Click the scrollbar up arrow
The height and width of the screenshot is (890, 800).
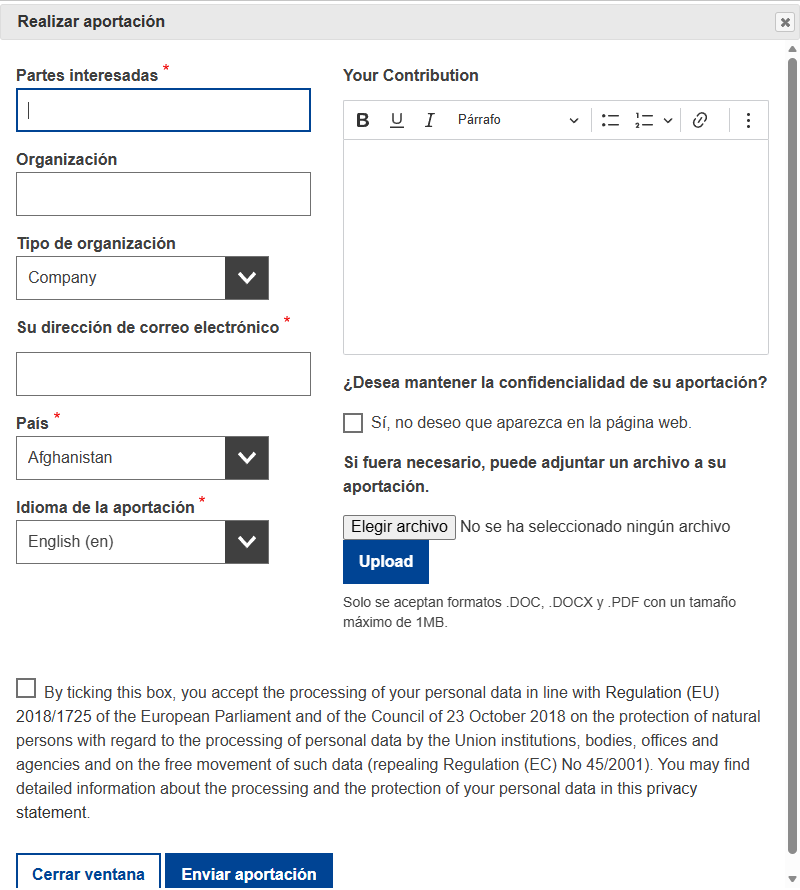pyautogui.click(x=792, y=49)
